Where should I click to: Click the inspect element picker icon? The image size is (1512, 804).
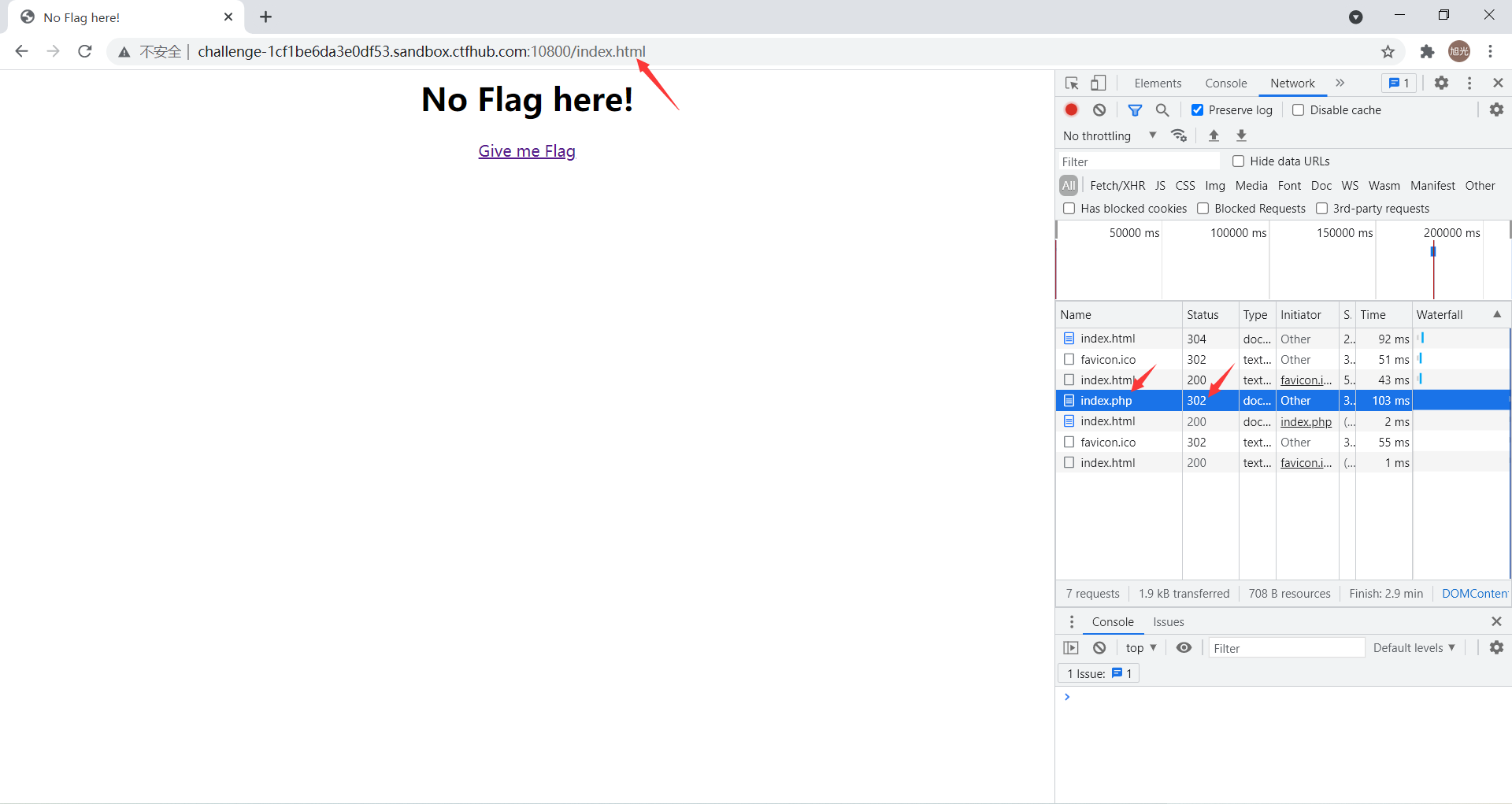[x=1072, y=83]
